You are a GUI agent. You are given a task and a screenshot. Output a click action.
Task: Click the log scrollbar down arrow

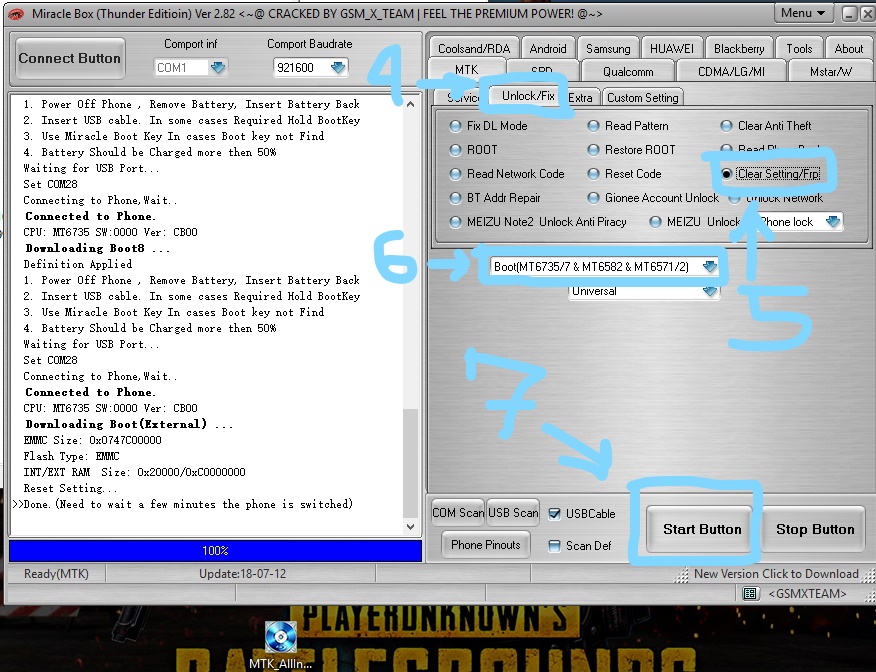(410, 526)
